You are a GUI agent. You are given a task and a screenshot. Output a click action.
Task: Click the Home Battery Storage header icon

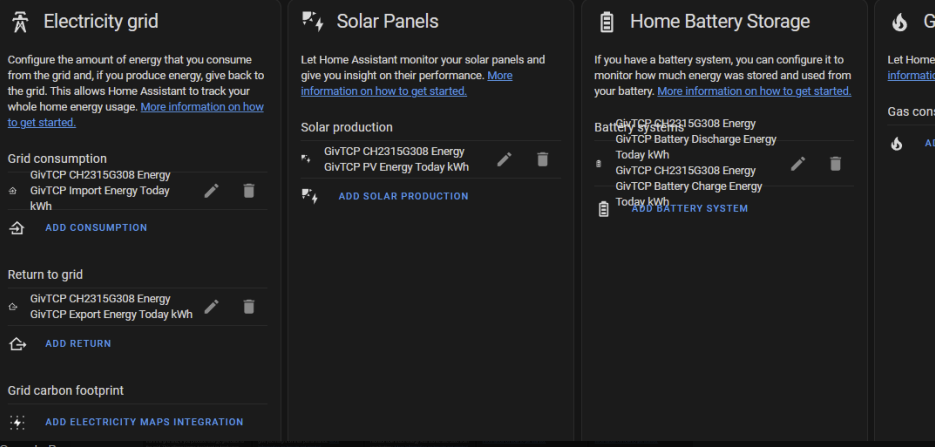pos(606,22)
